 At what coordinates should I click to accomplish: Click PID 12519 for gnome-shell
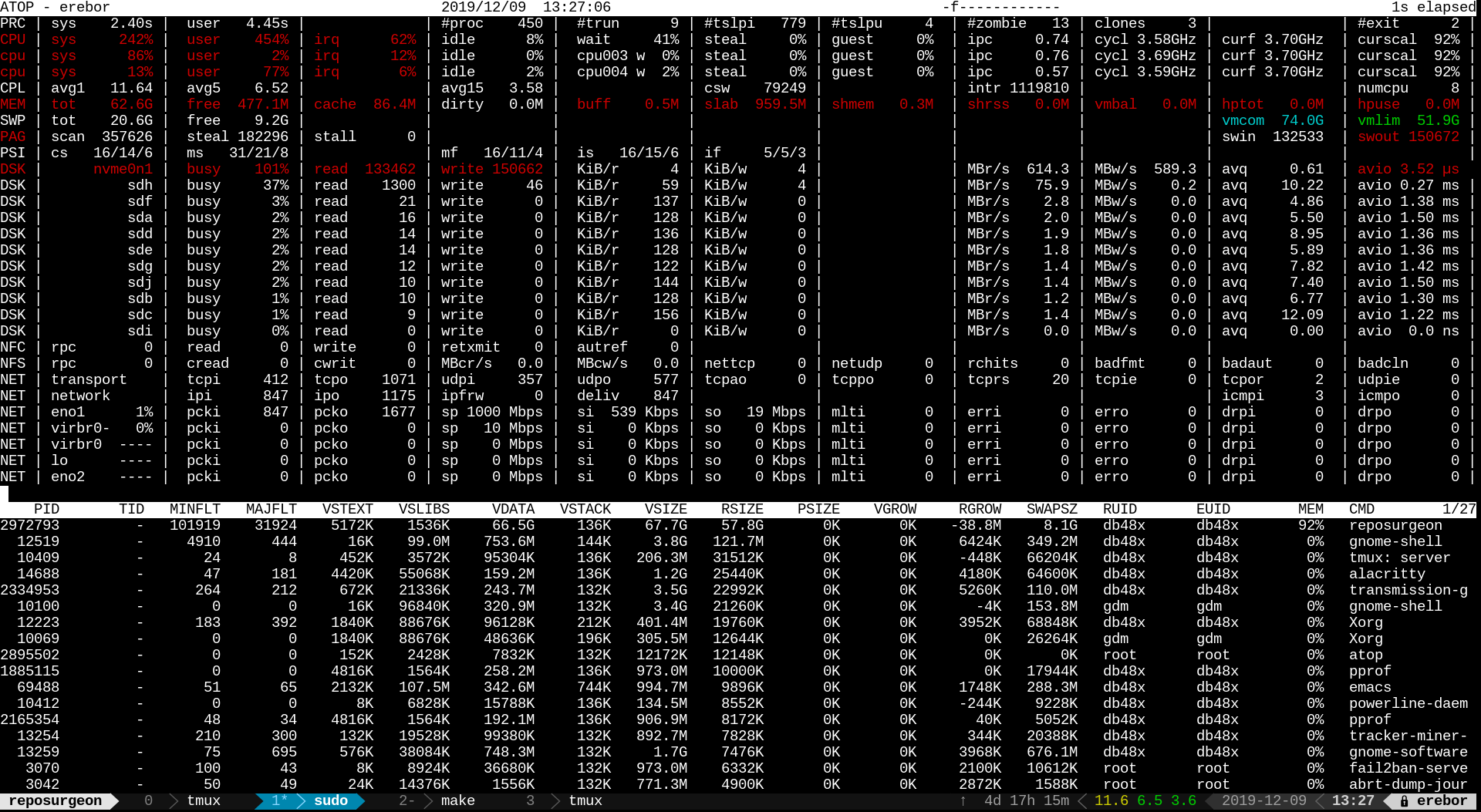(38, 542)
